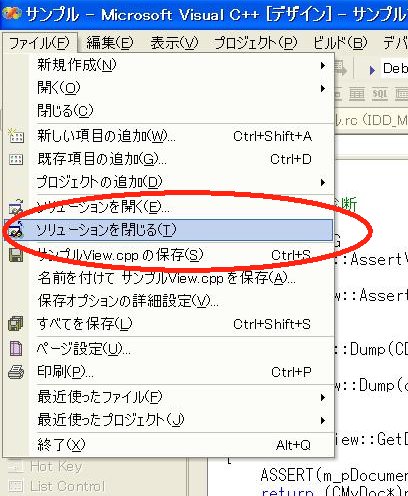408x496 pixels.
Task: Open the Debug configuration dropdown
Action: [395, 69]
